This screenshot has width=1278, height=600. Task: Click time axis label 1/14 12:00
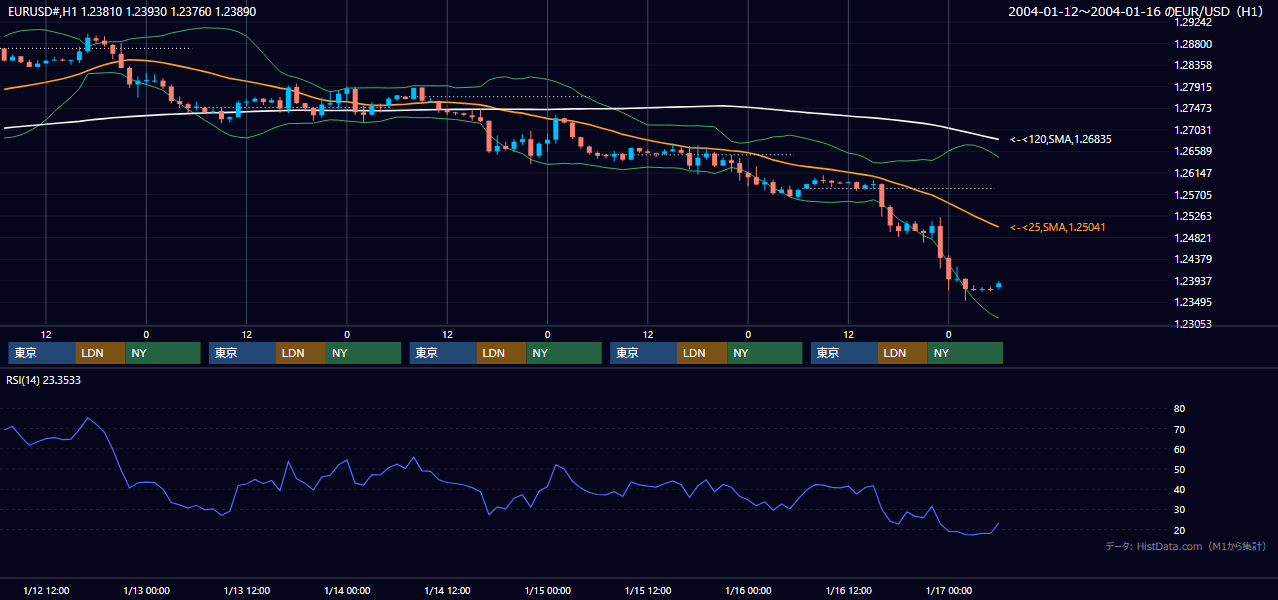(447, 591)
